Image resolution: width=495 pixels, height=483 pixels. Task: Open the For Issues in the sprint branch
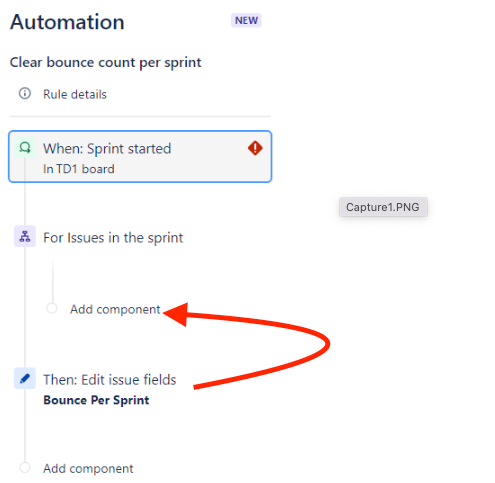pos(113,238)
